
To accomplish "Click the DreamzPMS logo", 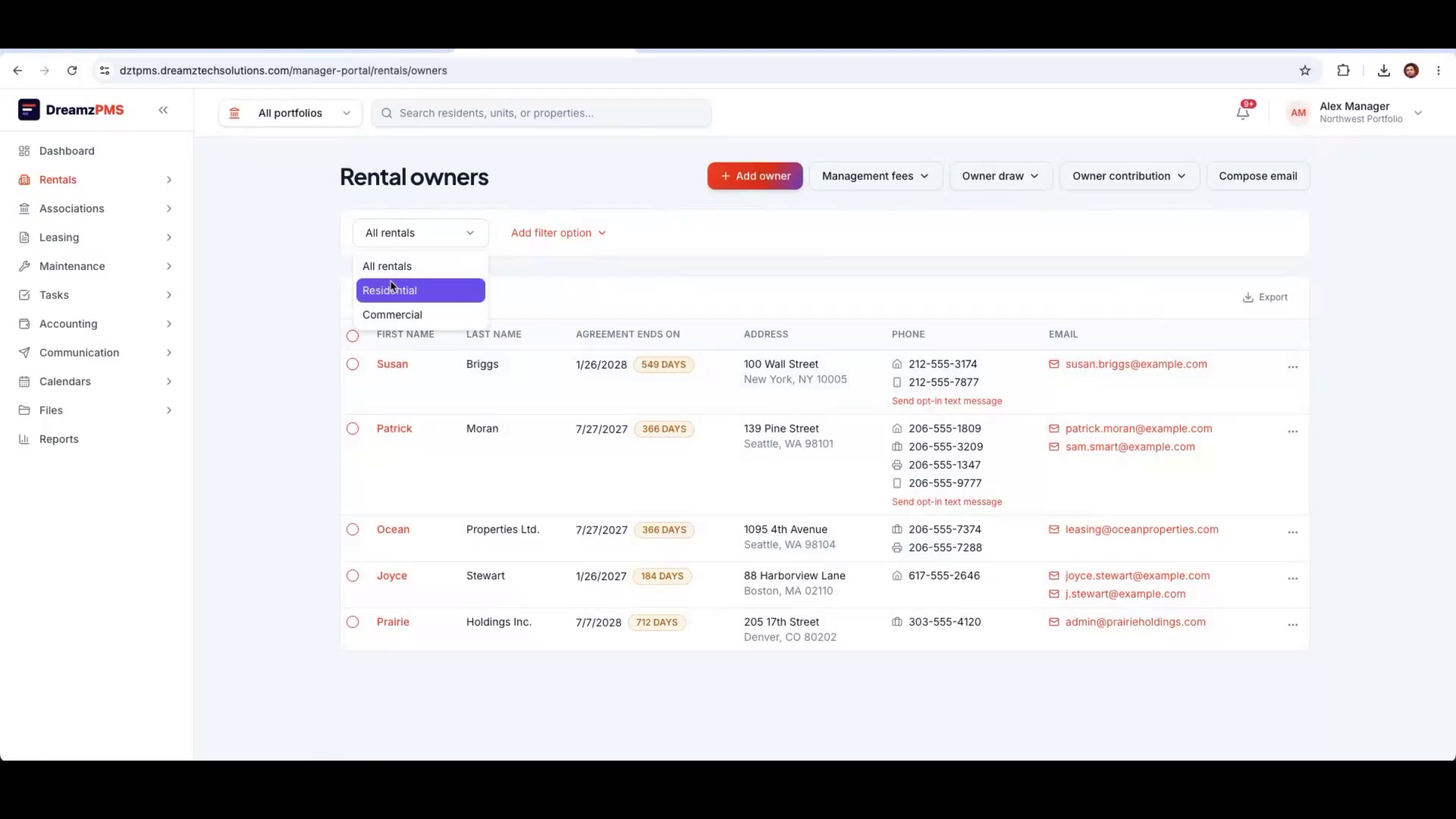I will (71, 110).
